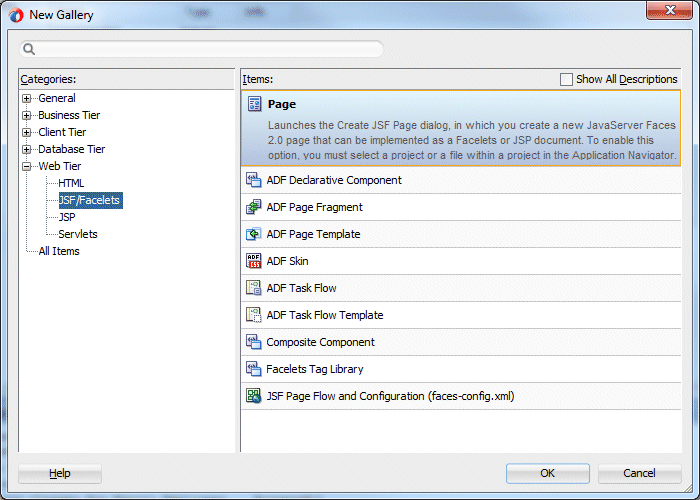Expand the Database Tier category
700x500 pixels.
(x=27, y=149)
